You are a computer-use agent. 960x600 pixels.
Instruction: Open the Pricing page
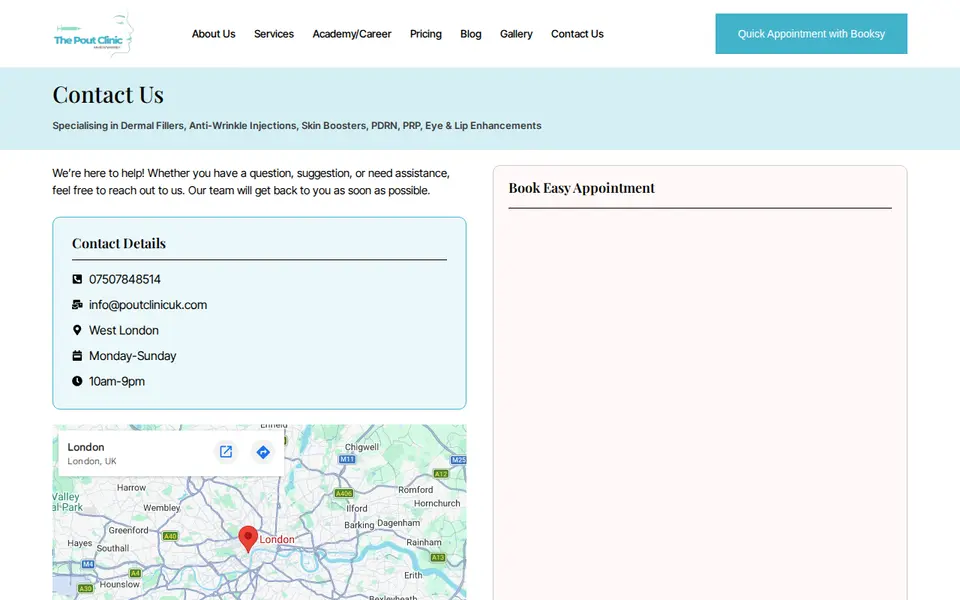(x=426, y=34)
